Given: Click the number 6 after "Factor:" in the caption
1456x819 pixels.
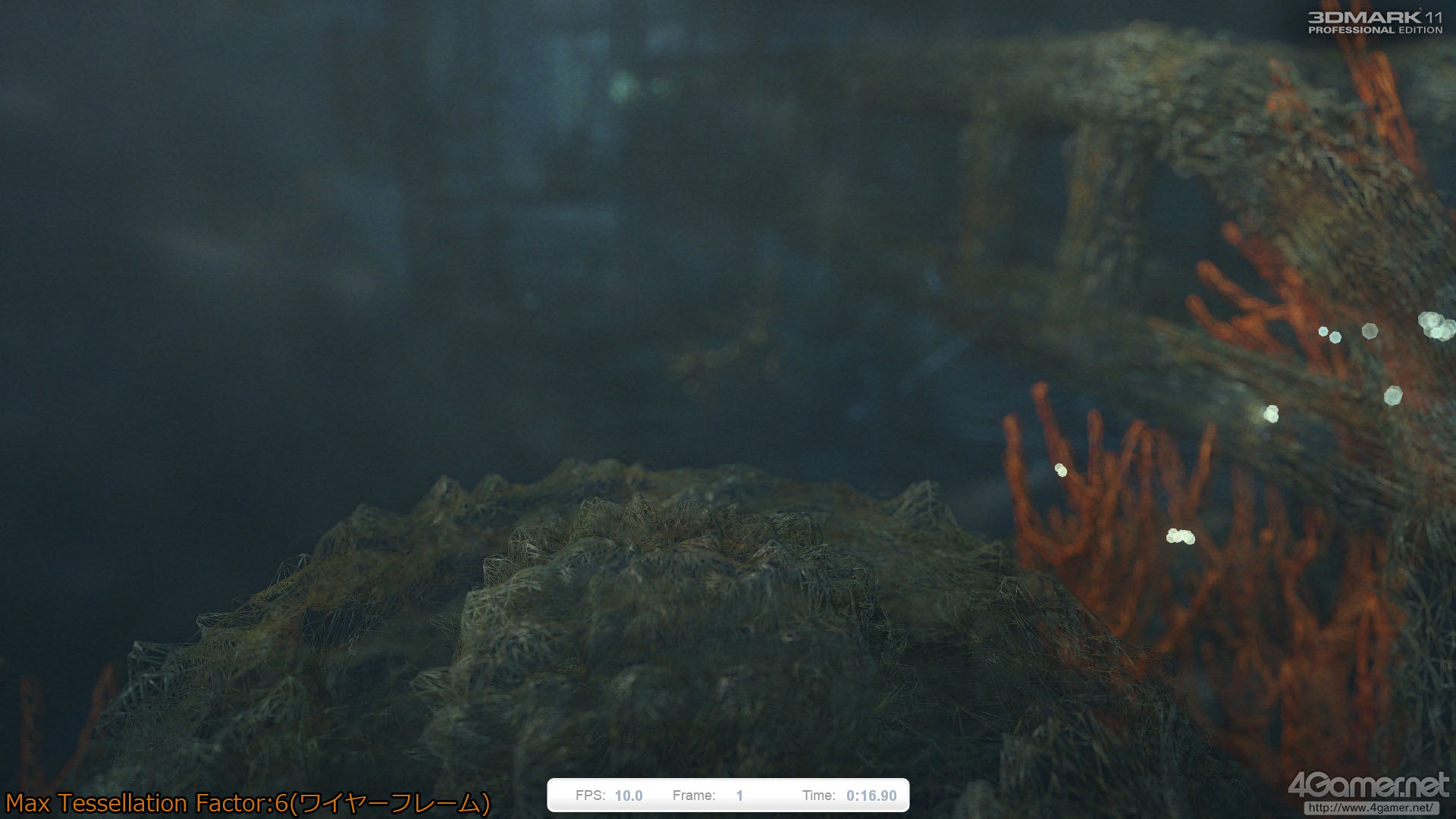Looking at the screenshot, I should click(281, 803).
